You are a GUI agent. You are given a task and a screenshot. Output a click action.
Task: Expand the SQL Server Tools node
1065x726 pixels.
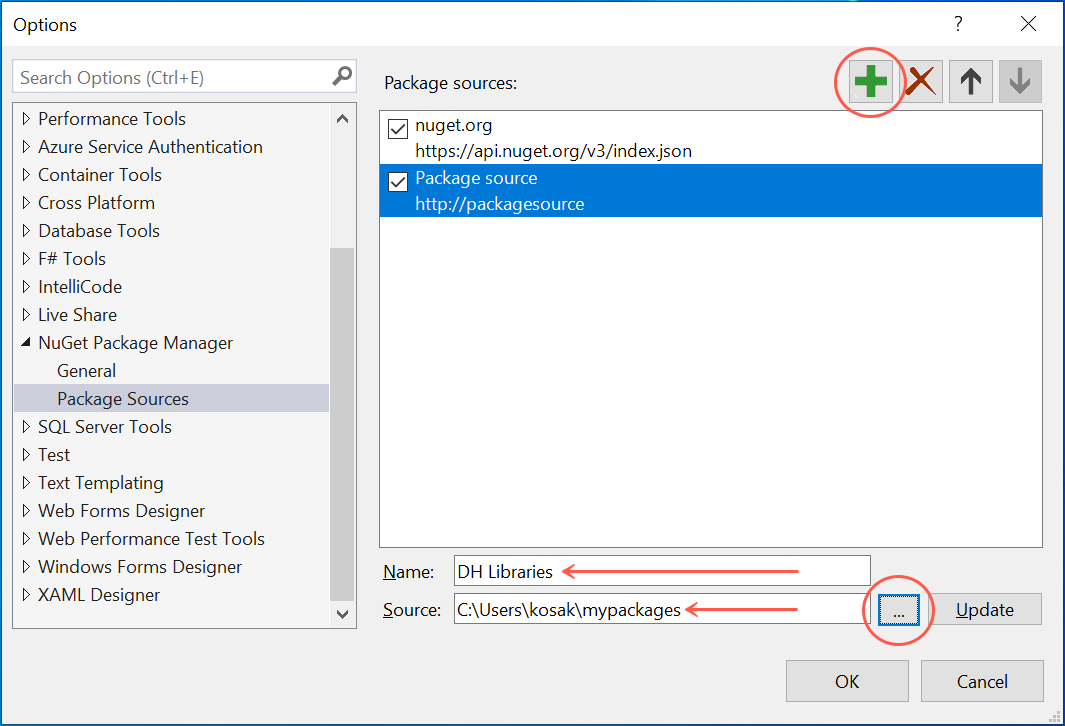coord(26,427)
